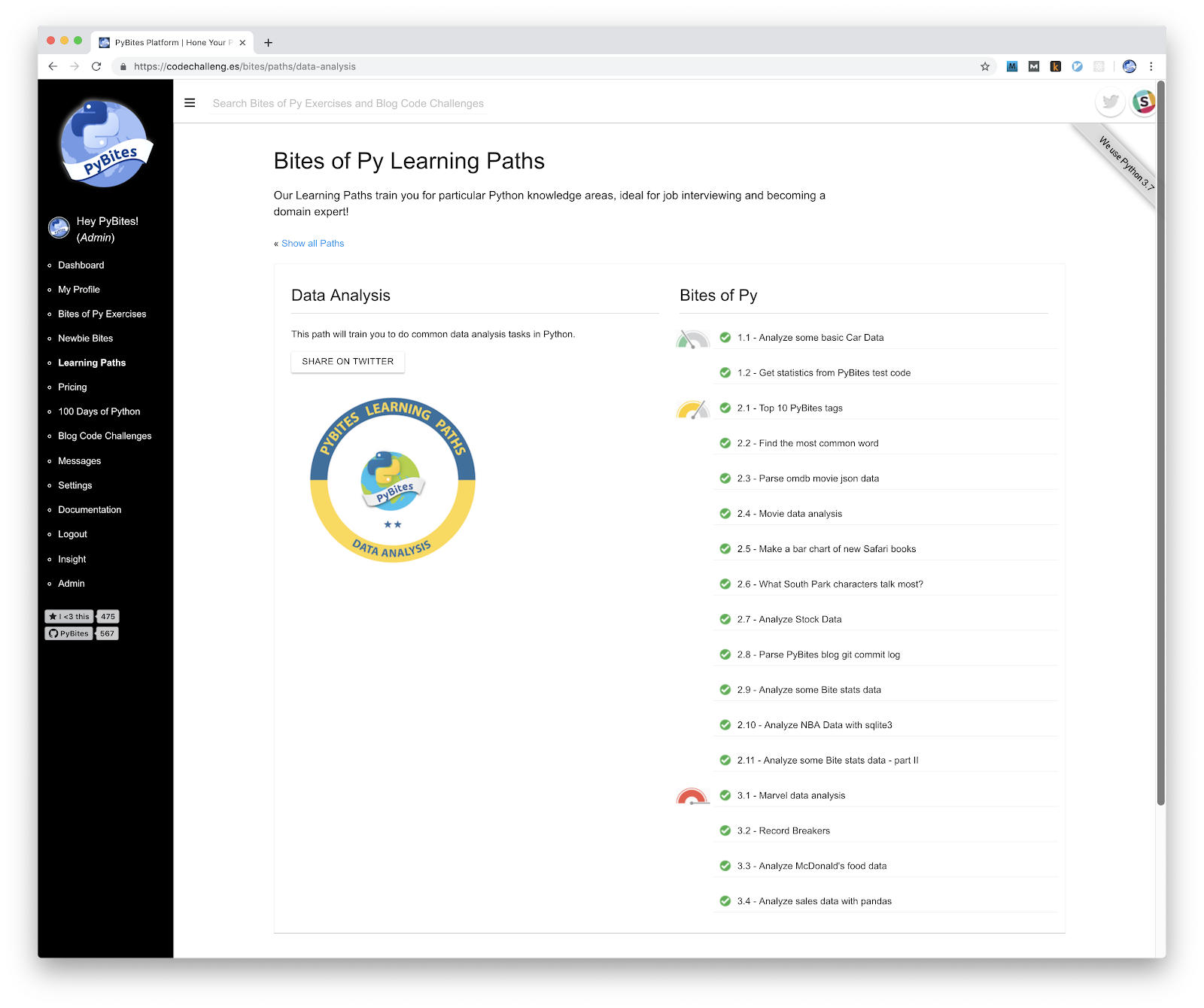Select the PyBites Platform browser tab

click(172, 42)
